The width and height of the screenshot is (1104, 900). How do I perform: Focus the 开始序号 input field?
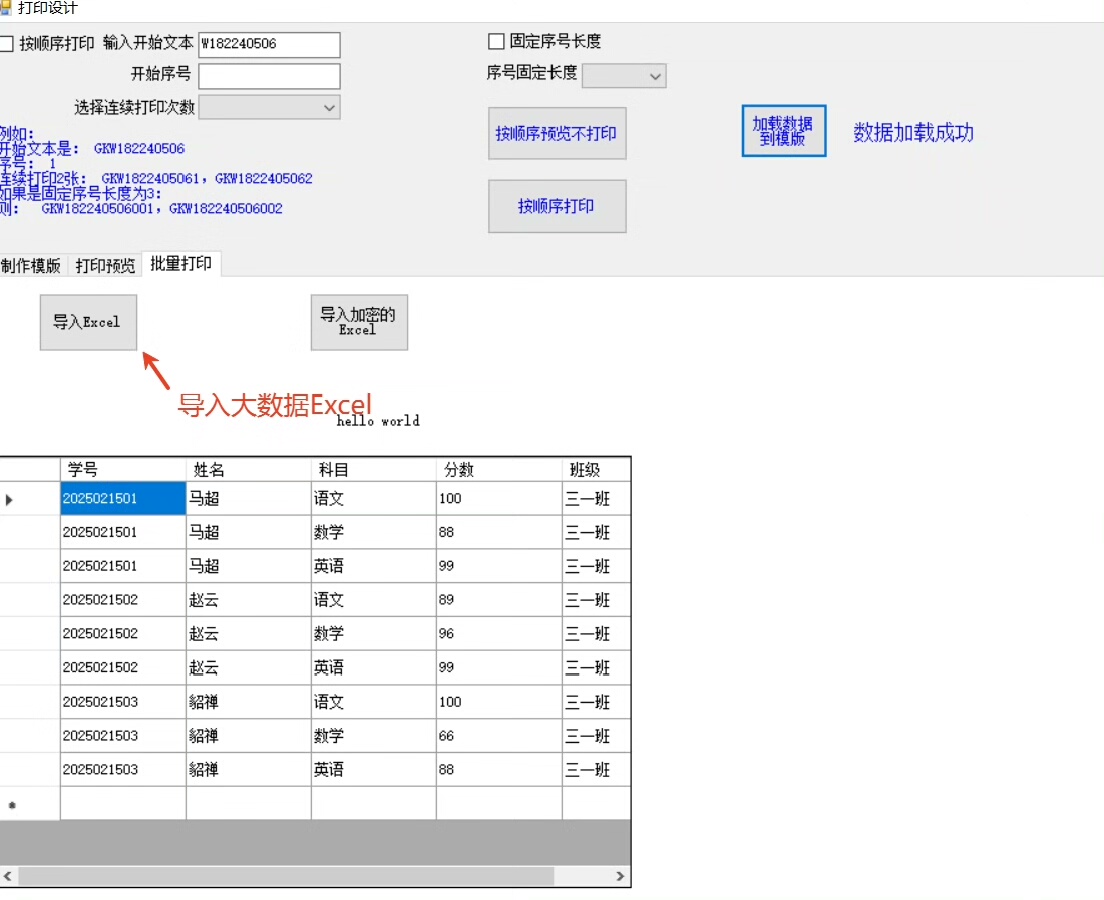(x=269, y=76)
